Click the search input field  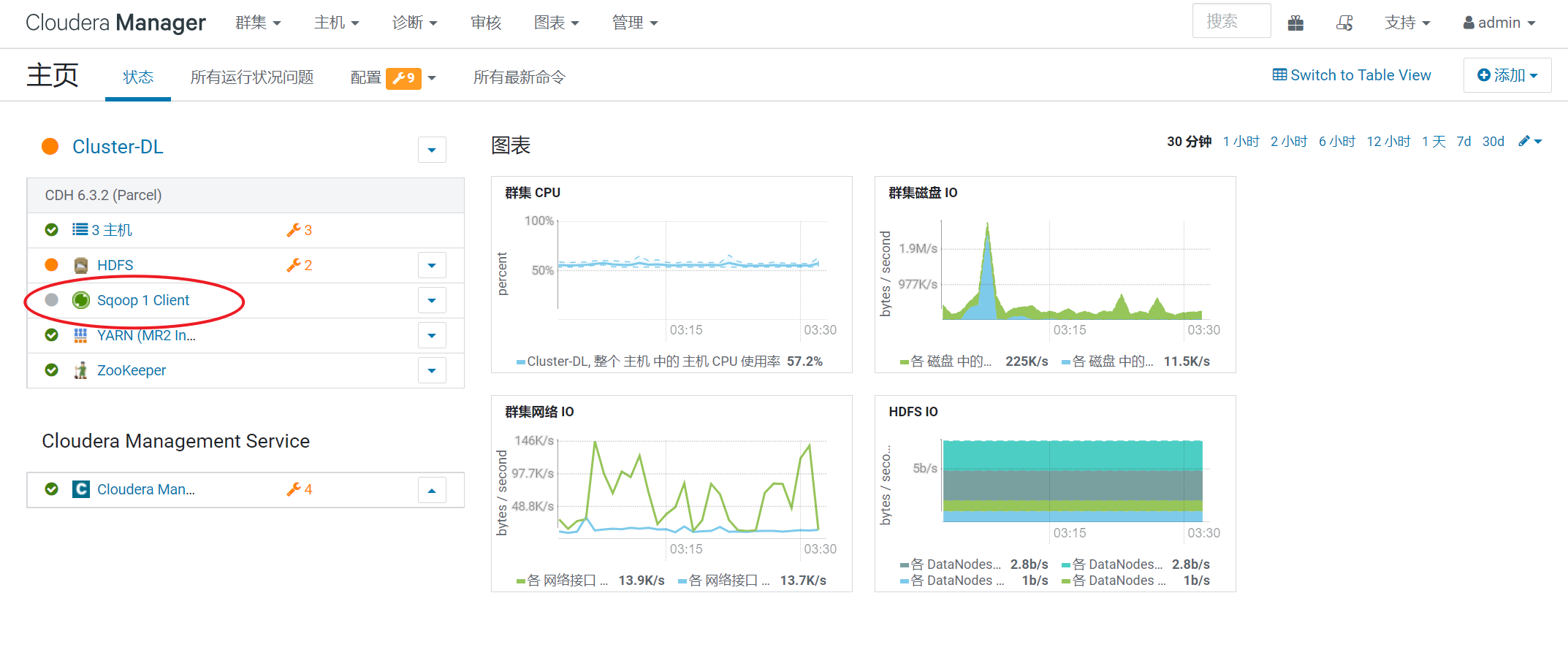pyautogui.click(x=1232, y=20)
